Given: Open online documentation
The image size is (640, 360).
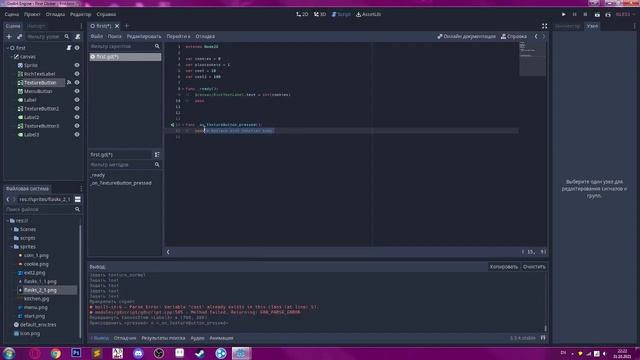Looking at the screenshot, I should (x=466, y=36).
